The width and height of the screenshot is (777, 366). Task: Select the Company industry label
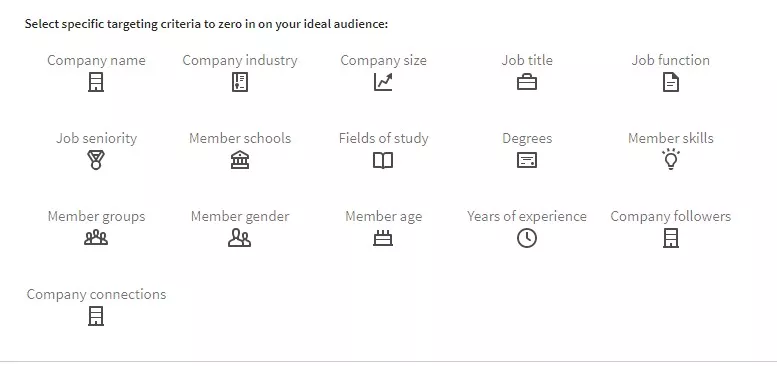[x=240, y=60]
